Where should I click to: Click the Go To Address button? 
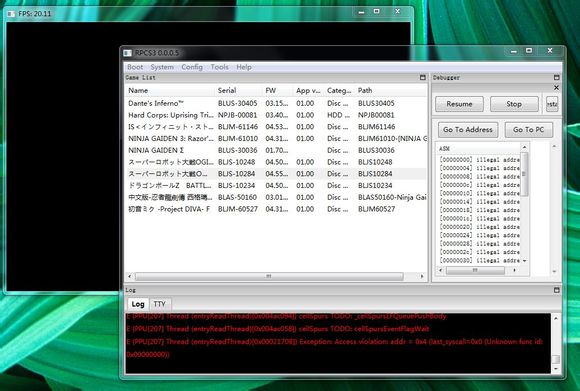click(468, 129)
